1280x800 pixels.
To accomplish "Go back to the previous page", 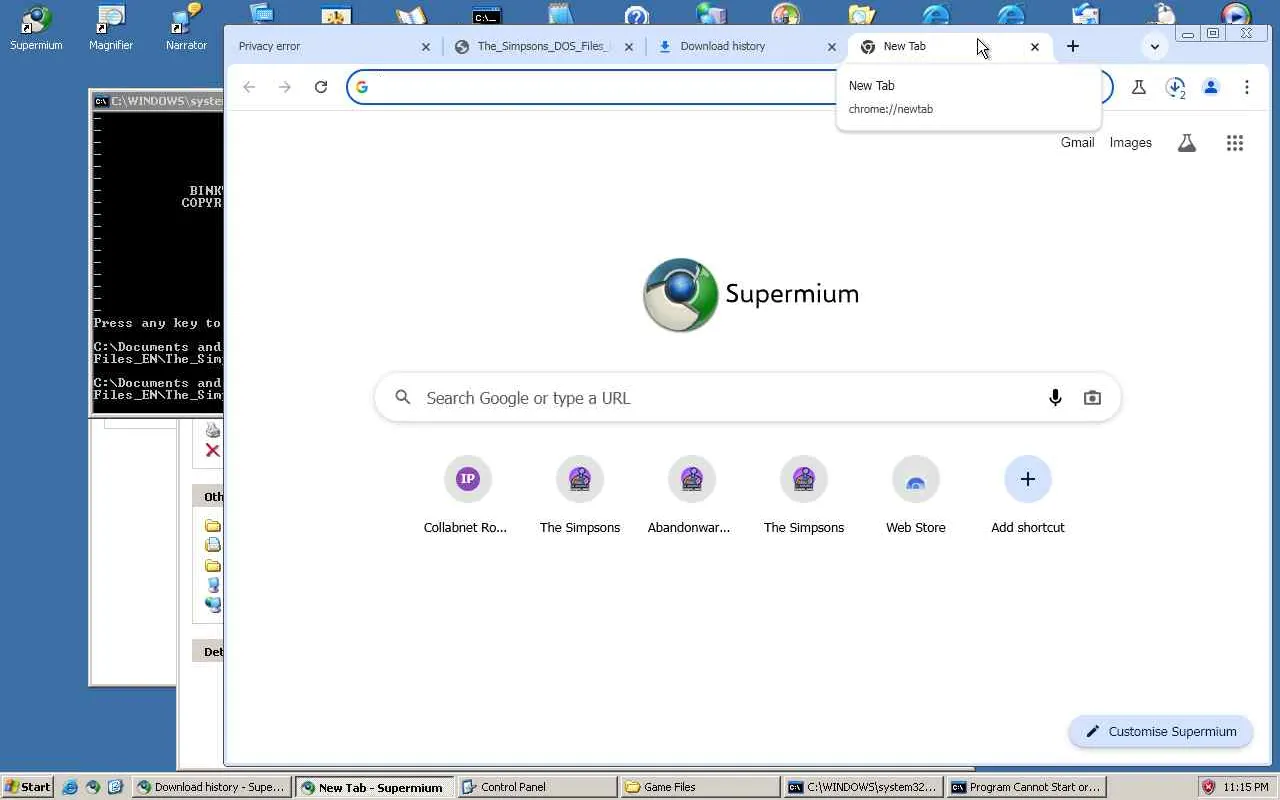I will click(249, 87).
